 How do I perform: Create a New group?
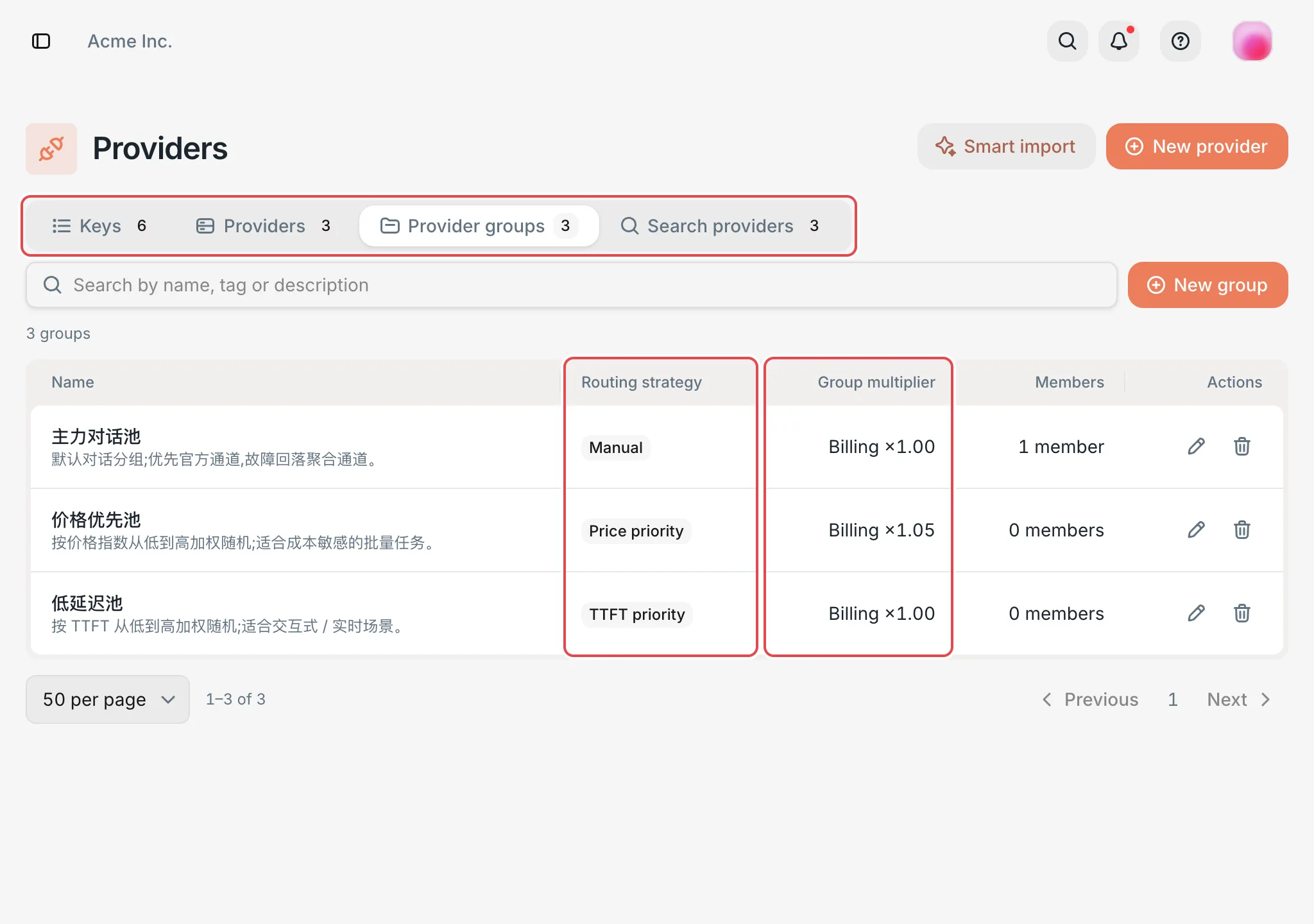pos(1207,285)
